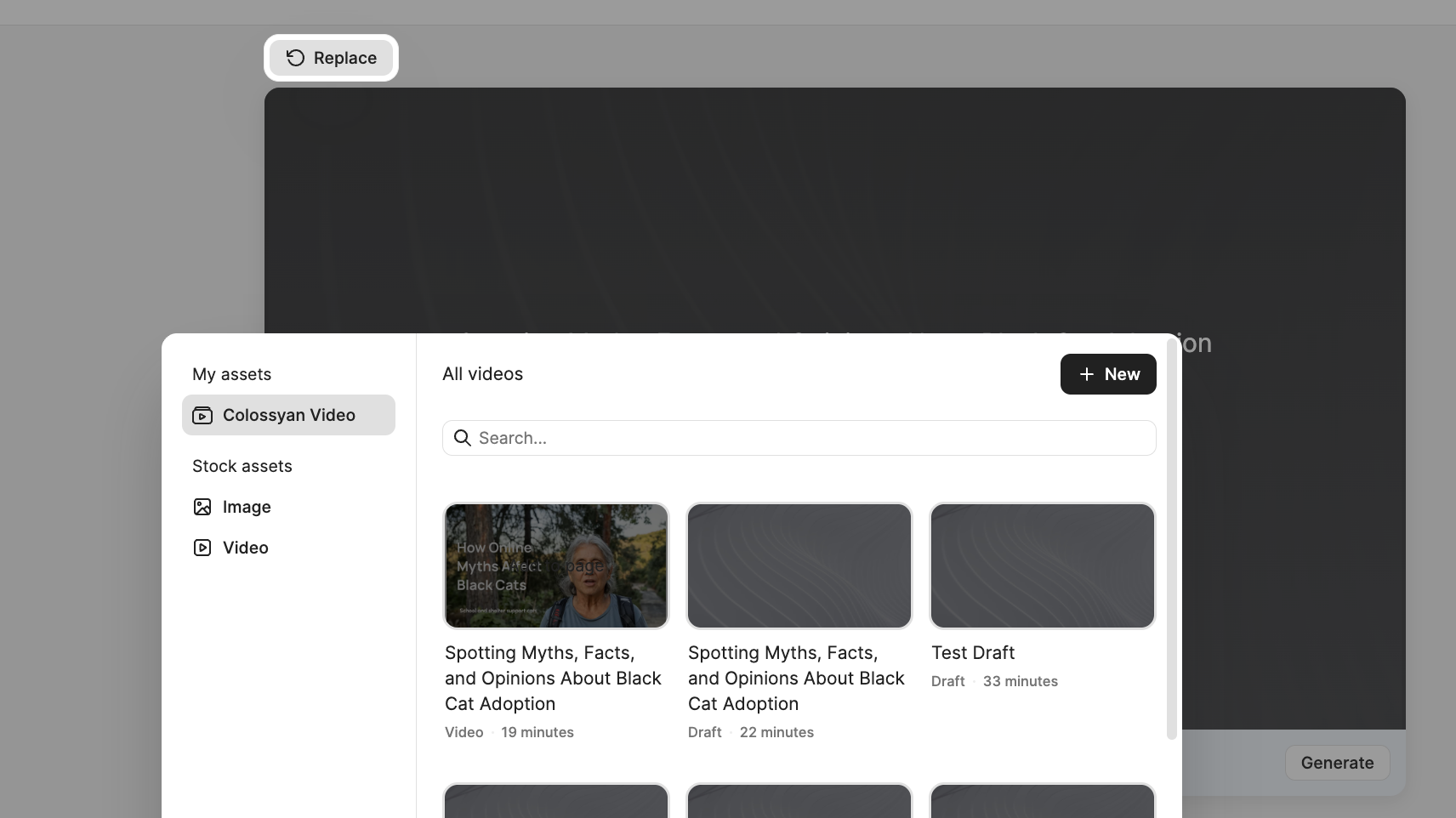Screen dimensions: 1456x818
Task: Click the Colossyan Video icon in sidebar
Action: 202,415
